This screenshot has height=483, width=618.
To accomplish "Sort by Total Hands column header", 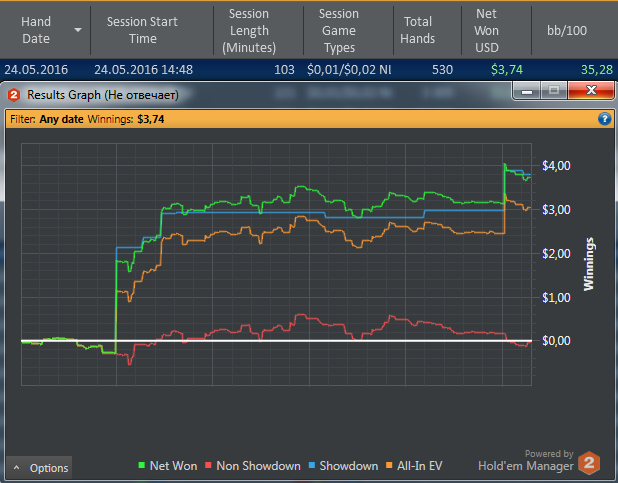I will [x=417, y=30].
